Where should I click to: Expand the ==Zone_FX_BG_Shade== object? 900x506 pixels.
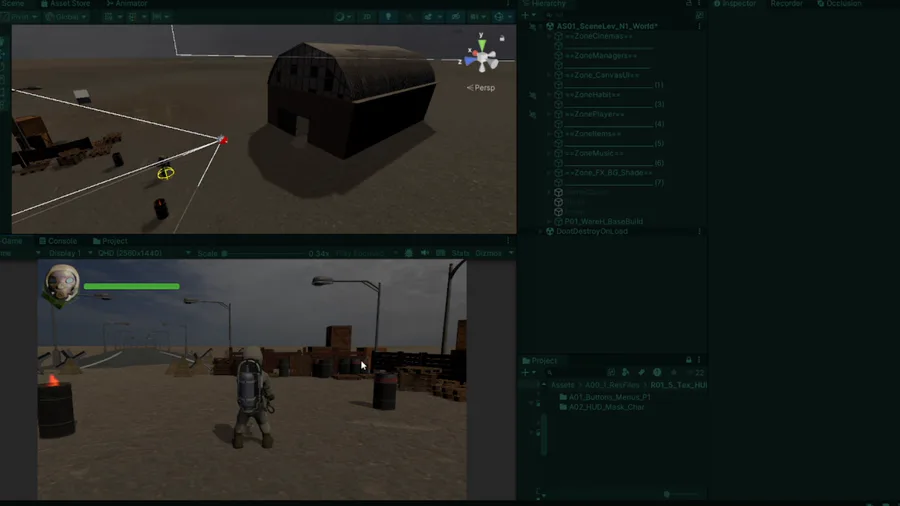549,173
